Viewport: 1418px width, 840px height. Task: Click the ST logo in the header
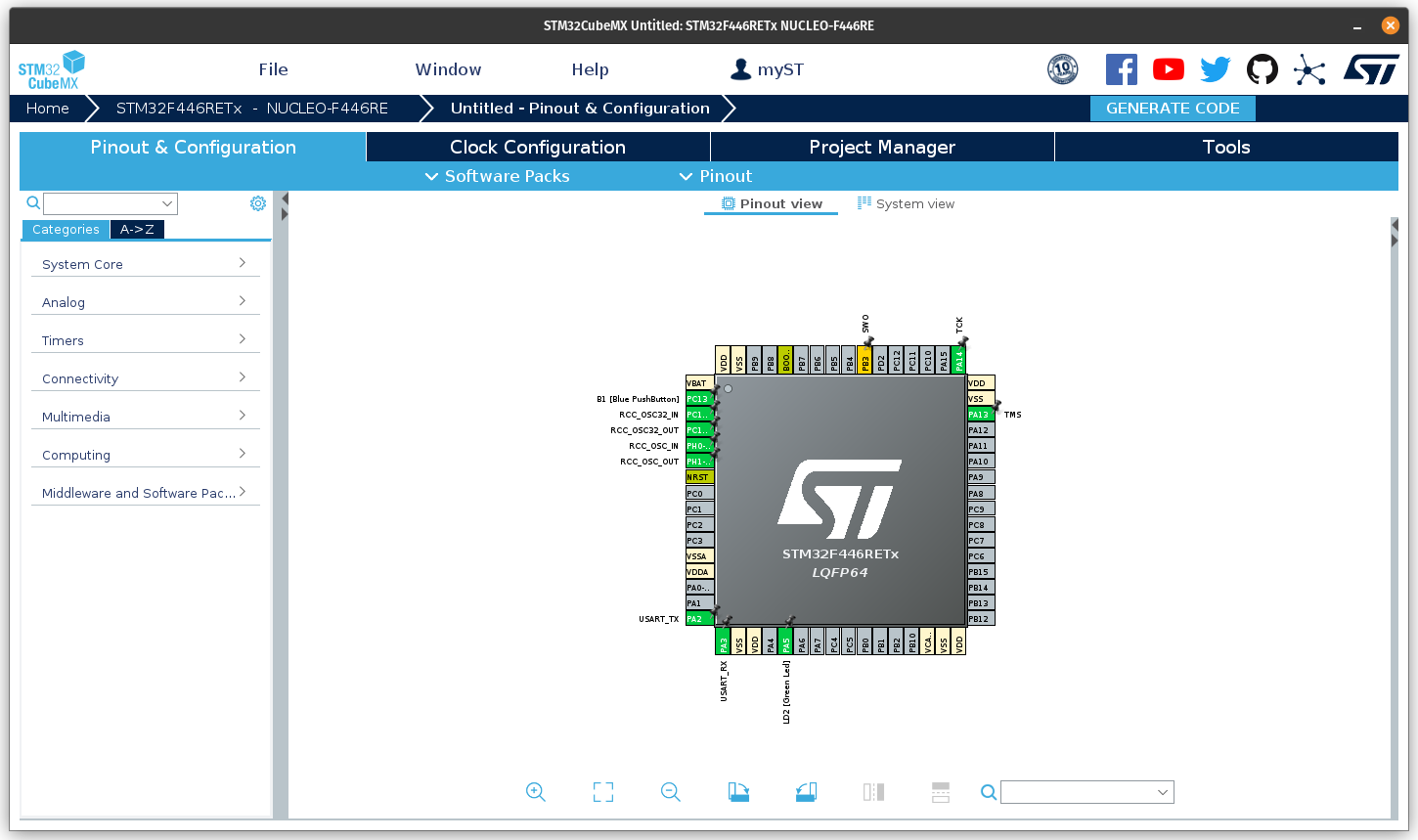click(x=1371, y=69)
